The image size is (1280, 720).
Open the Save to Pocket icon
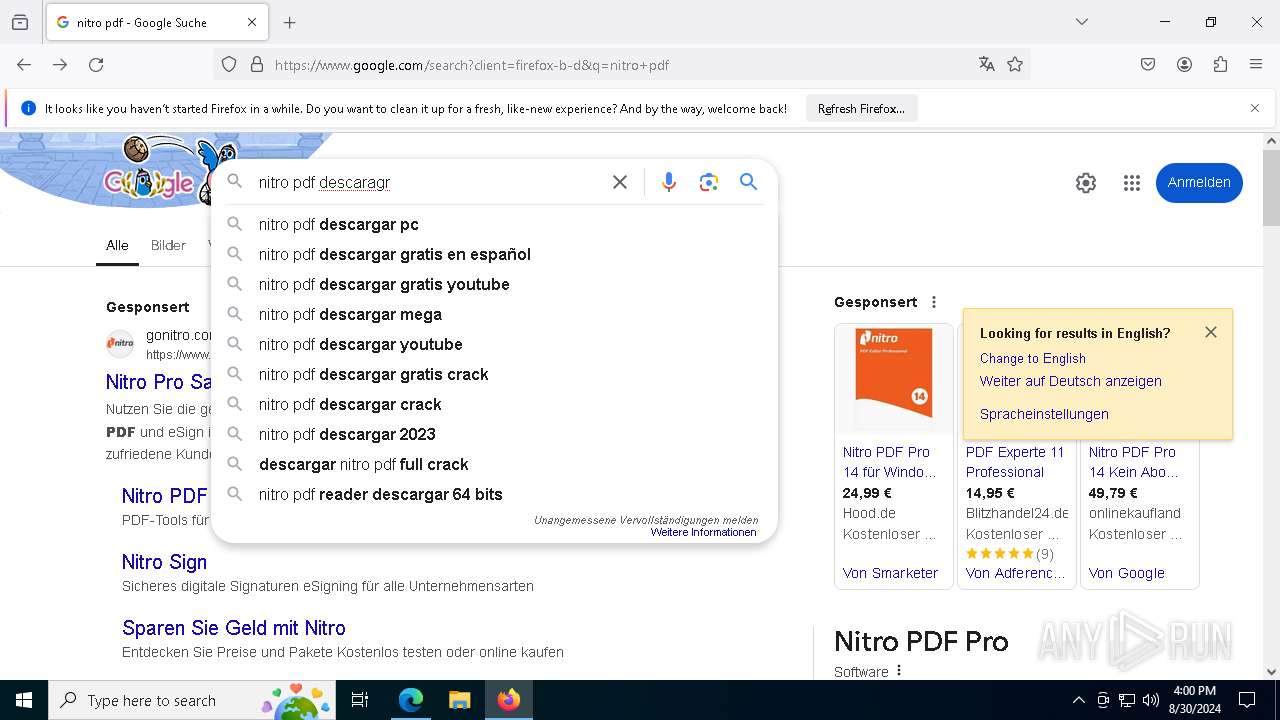tap(1148, 65)
